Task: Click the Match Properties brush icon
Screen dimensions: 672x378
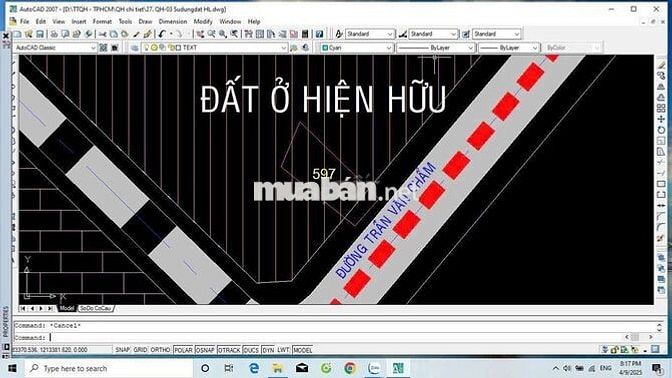Action: [x=136, y=34]
